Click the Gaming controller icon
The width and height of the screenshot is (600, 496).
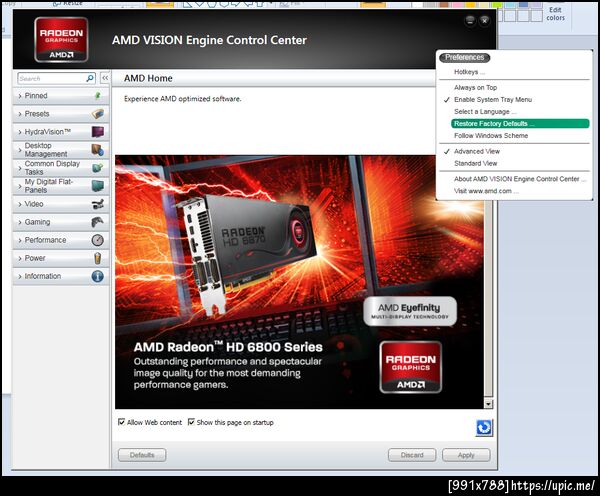pyautogui.click(x=98, y=222)
